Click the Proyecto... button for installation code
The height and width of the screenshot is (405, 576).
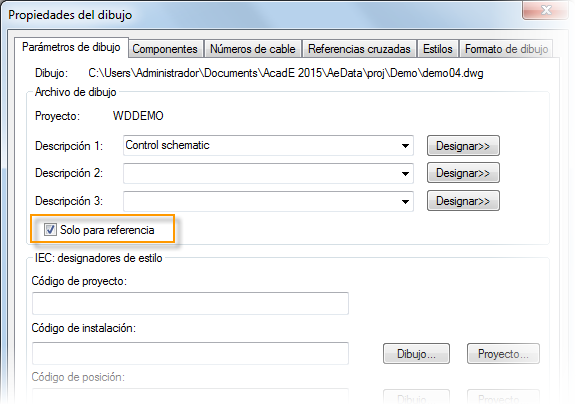tap(503, 354)
